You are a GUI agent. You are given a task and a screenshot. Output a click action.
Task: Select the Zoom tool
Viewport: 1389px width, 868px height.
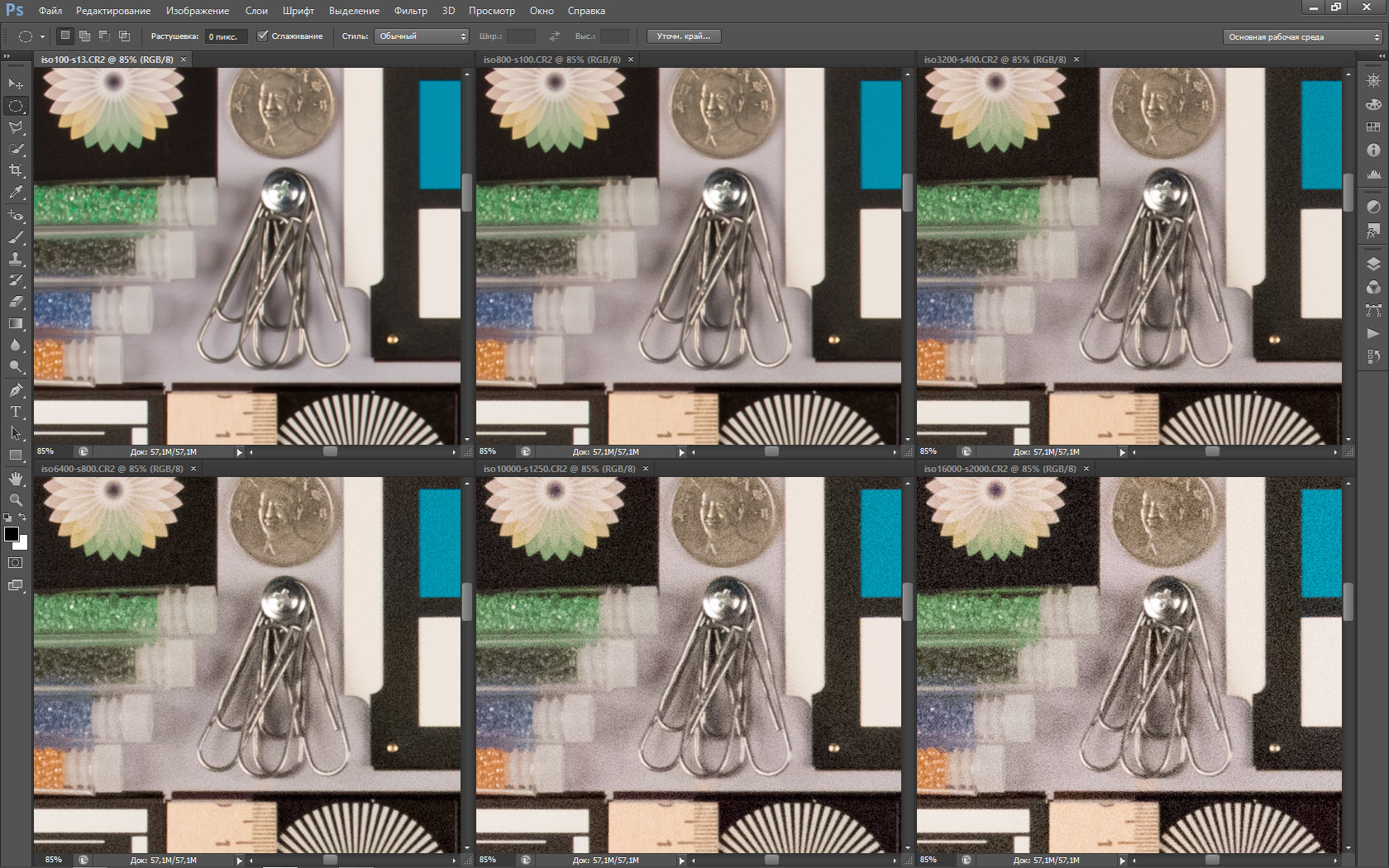(x=16, y=500)
